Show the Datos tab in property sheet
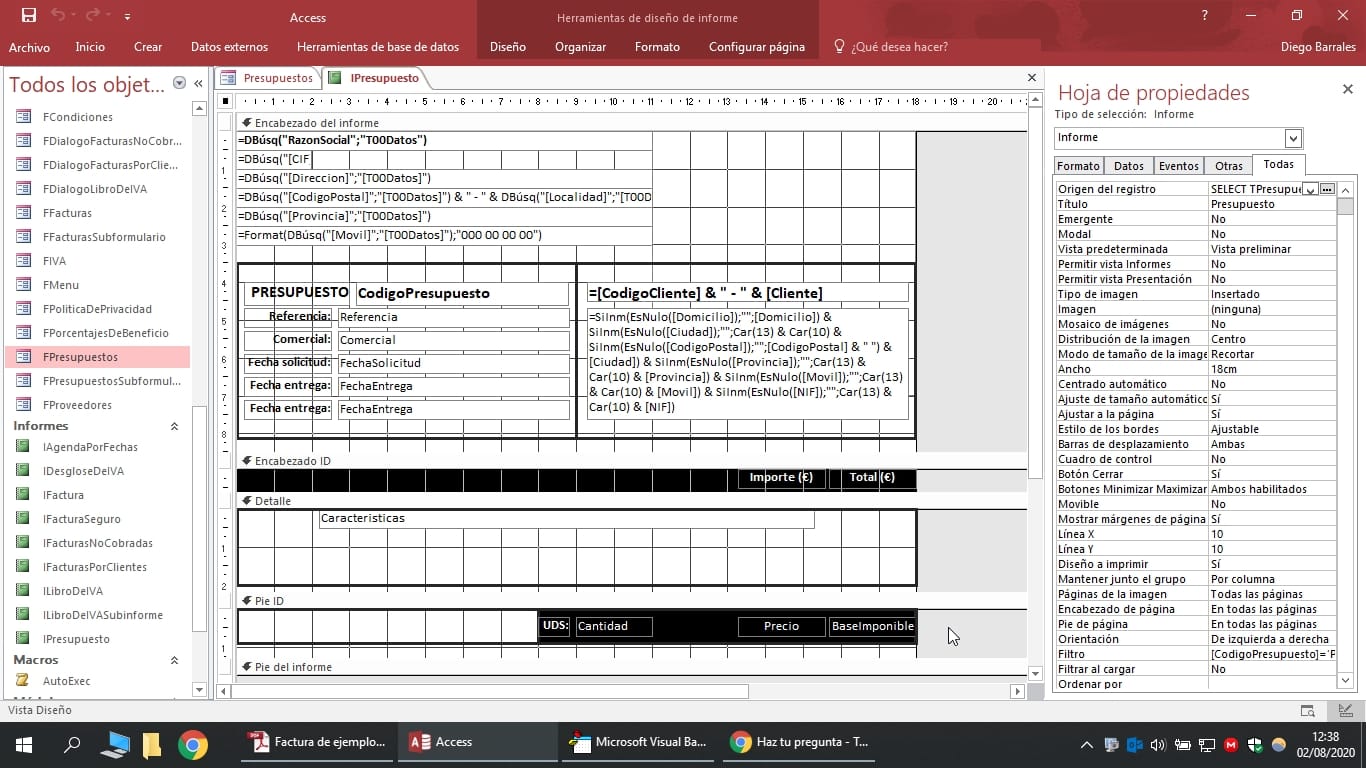Image resolution: width=1366 pixels, height=768 pixels. point(1129,166)
